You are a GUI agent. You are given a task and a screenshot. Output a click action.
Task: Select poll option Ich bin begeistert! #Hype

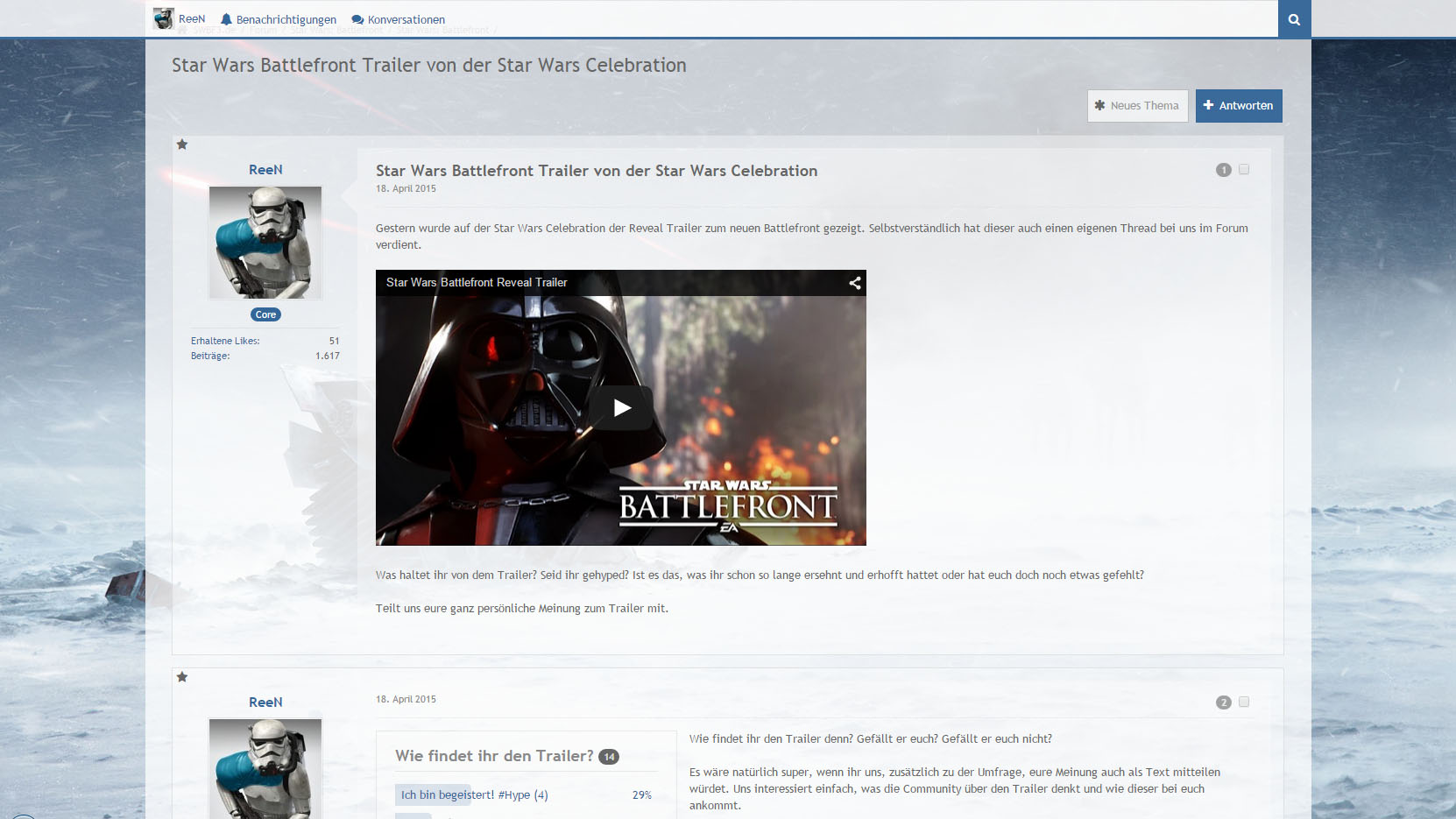[474, 795]
